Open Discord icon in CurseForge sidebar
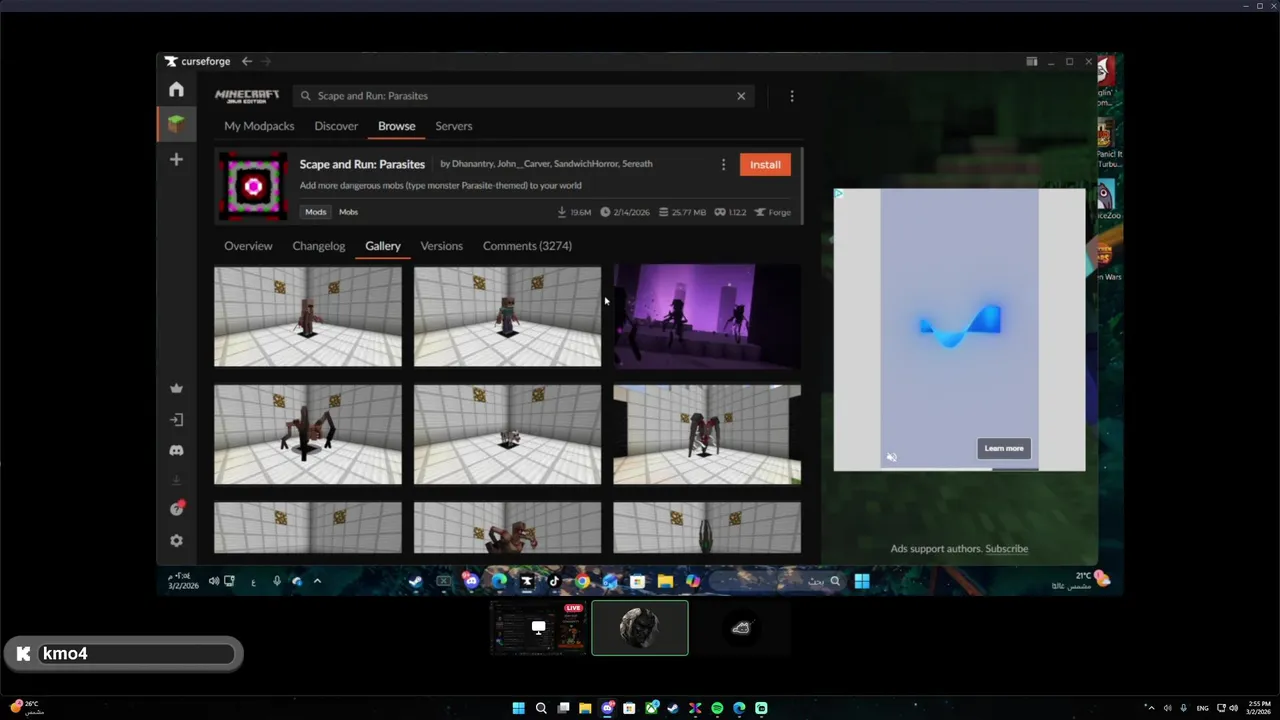The width and height of the screenshot is (1280, 720). click(x=176, y=451)
